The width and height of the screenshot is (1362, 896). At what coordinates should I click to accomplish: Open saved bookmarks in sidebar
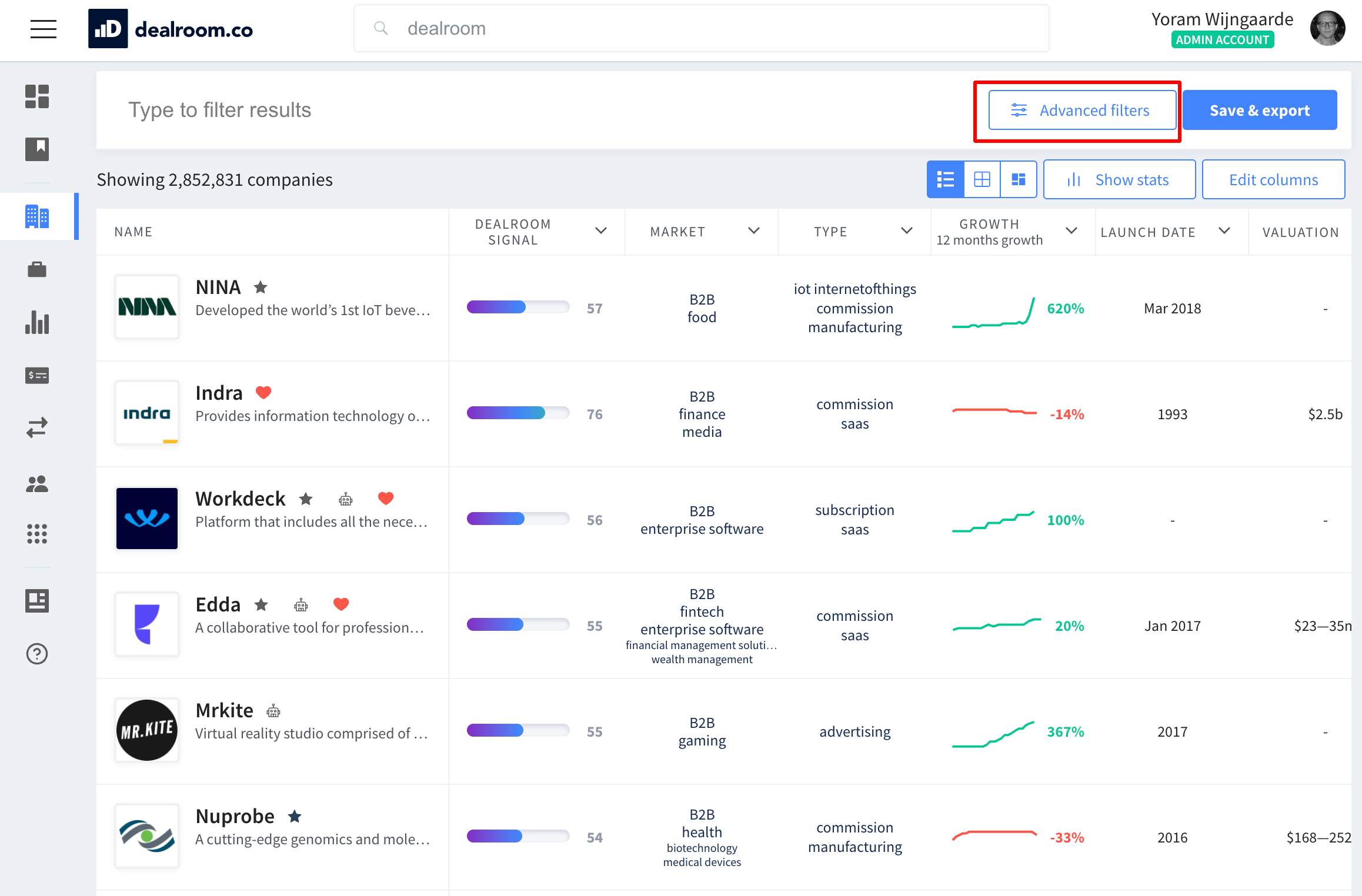[x=37, y=149]
